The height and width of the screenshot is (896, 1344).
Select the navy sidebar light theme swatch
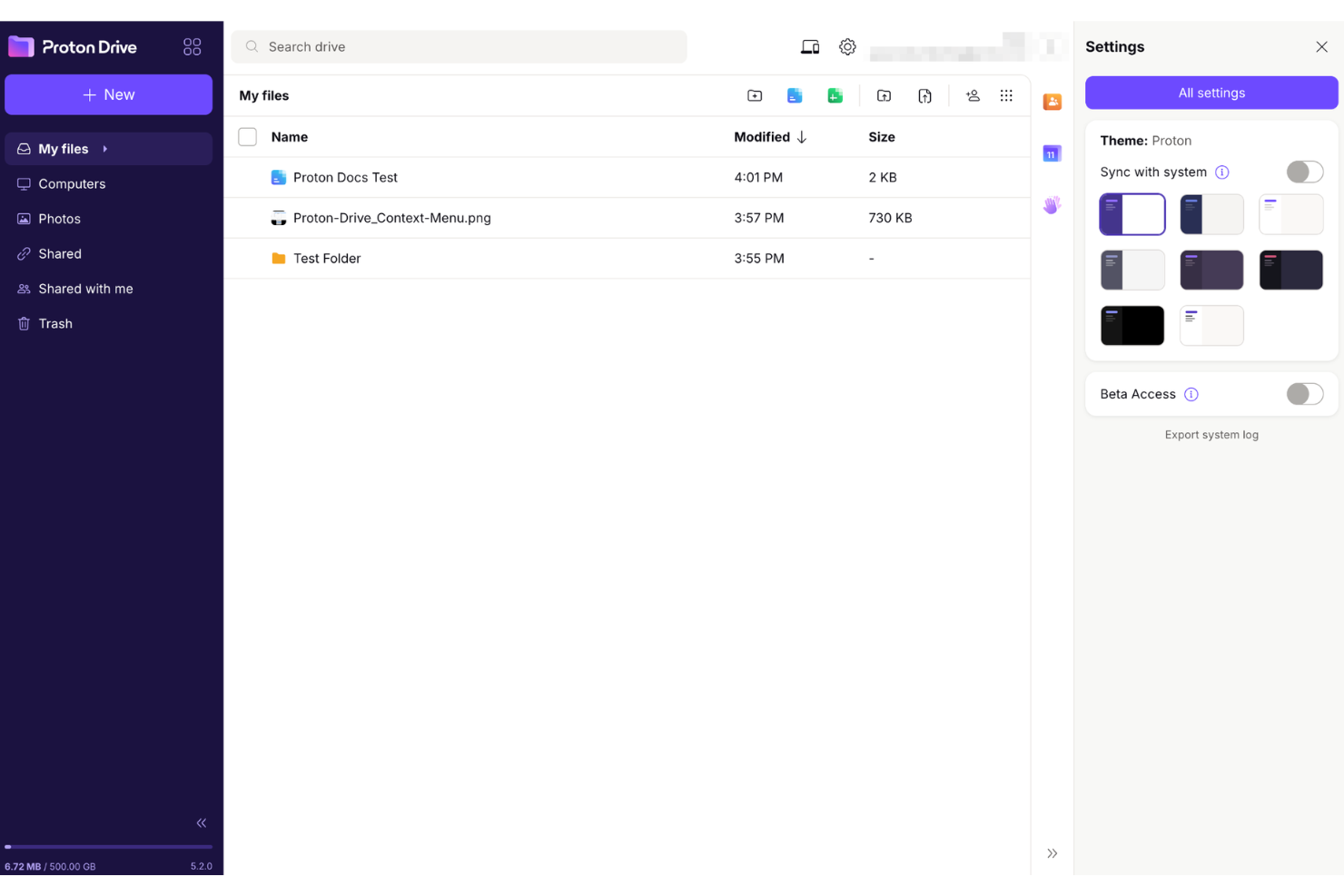pyautogui.click(x=1211, y=214)
